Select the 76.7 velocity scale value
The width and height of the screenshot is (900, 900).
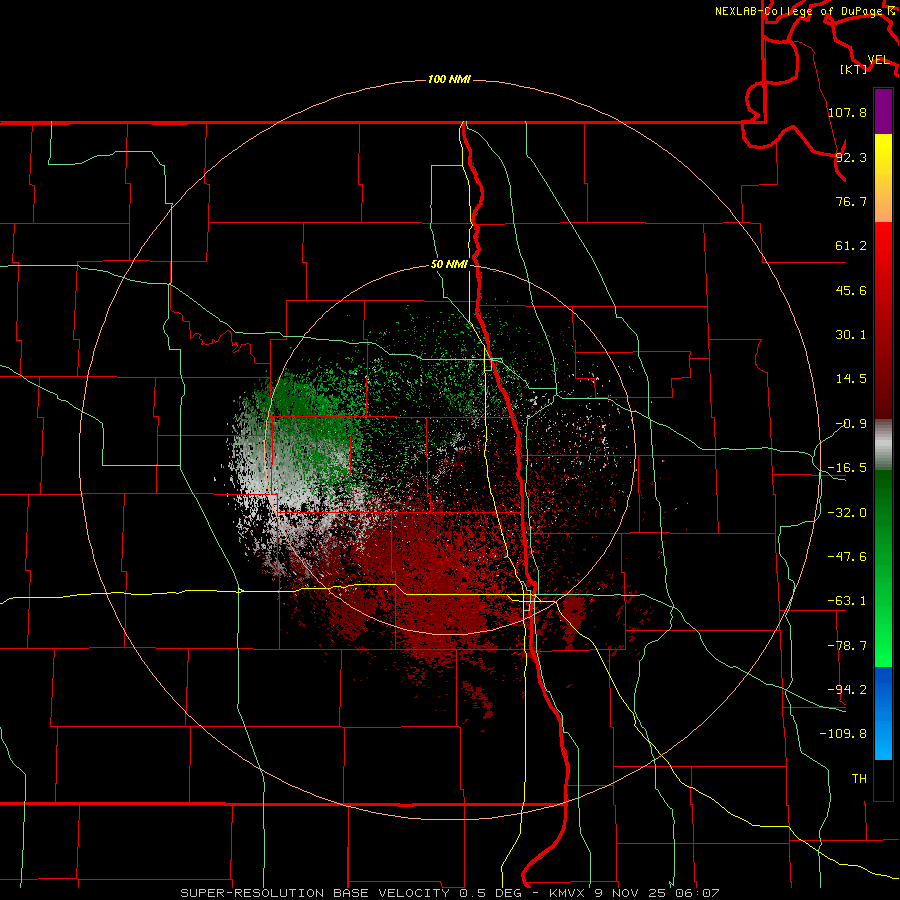pyautogui.click(x=851, y=201)
